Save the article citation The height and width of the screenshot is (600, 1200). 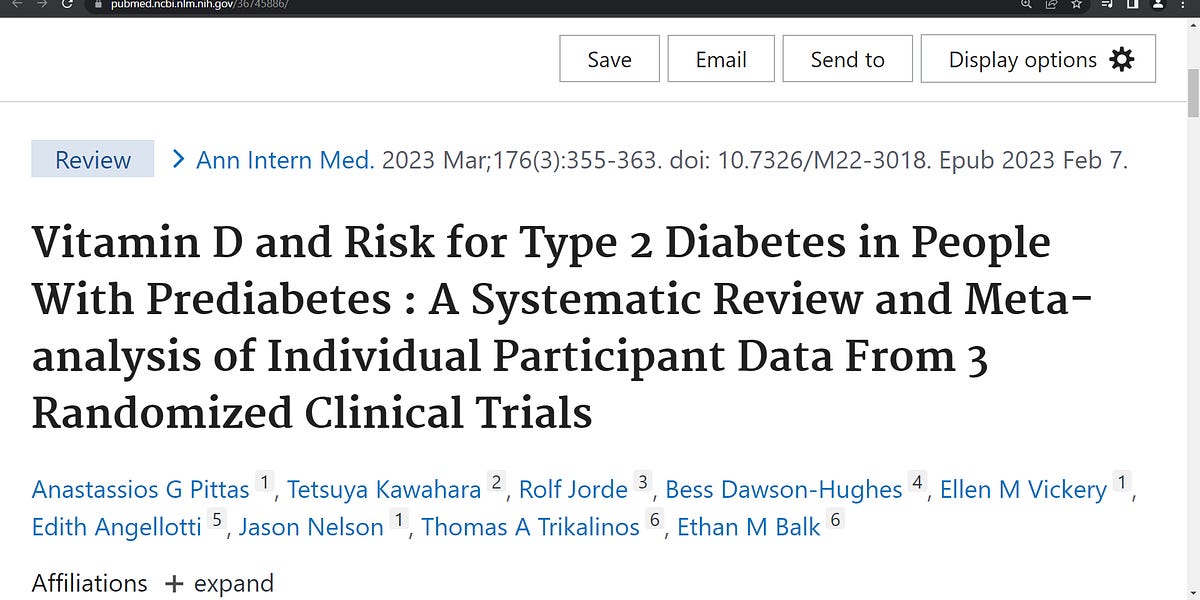(x=608, y=59)
